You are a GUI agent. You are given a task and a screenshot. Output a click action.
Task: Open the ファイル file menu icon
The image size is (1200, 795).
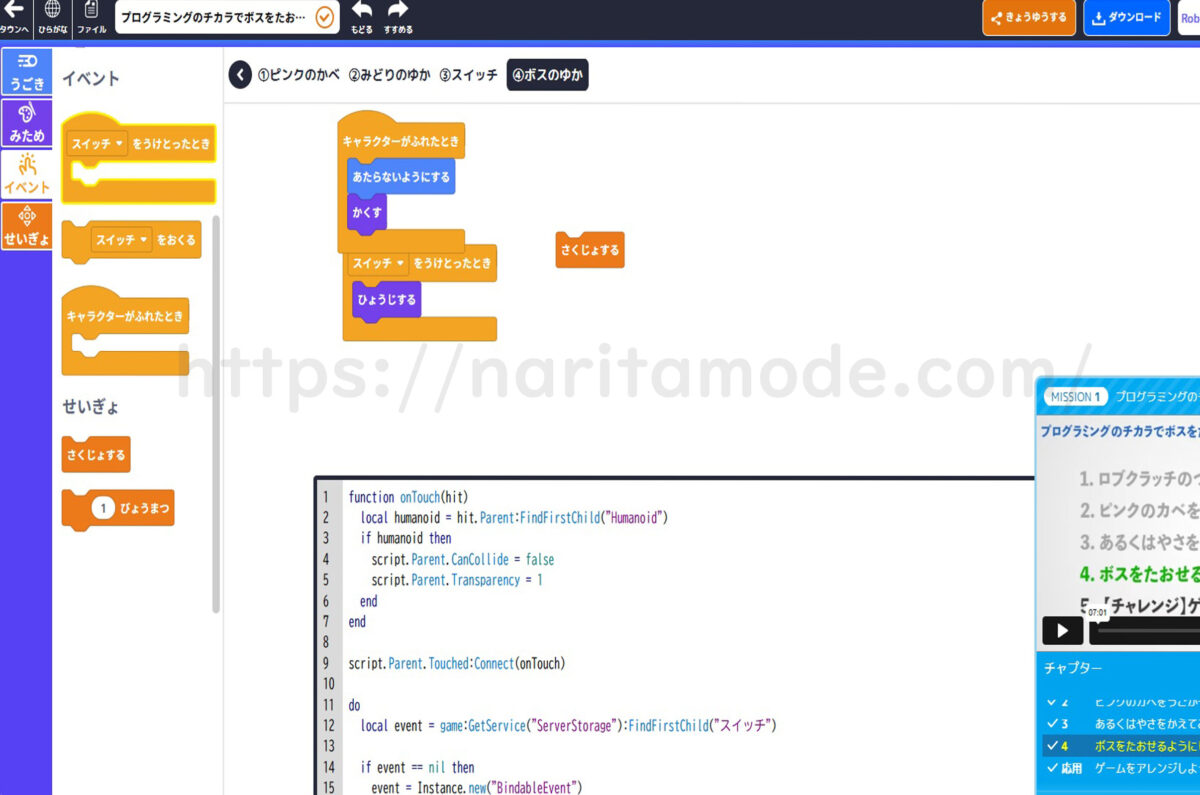tap(91, 12)
